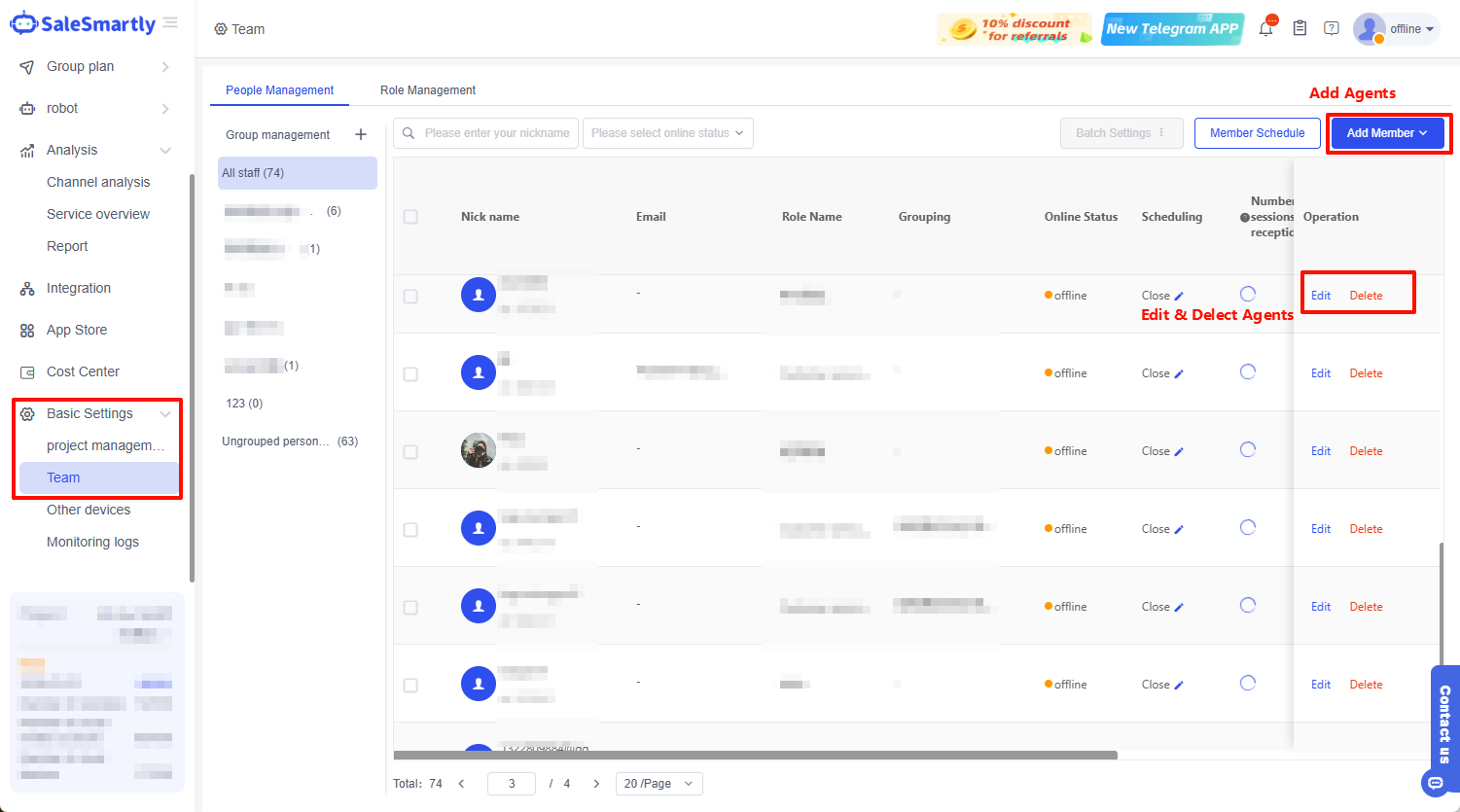Screen dimensions: 1460x812
Task: Click the Member Schedule button
Action: pos(1257,133)
